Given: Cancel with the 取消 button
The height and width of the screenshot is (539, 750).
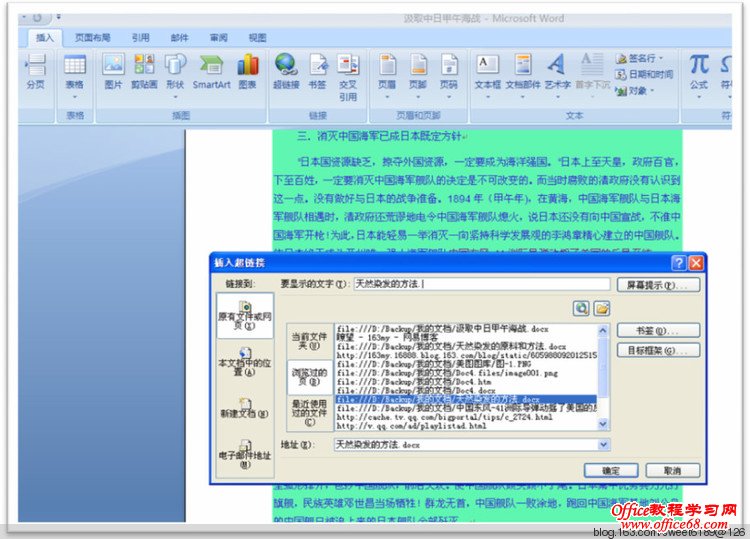Looking at the screenshot, I should [x=673, y=471].
